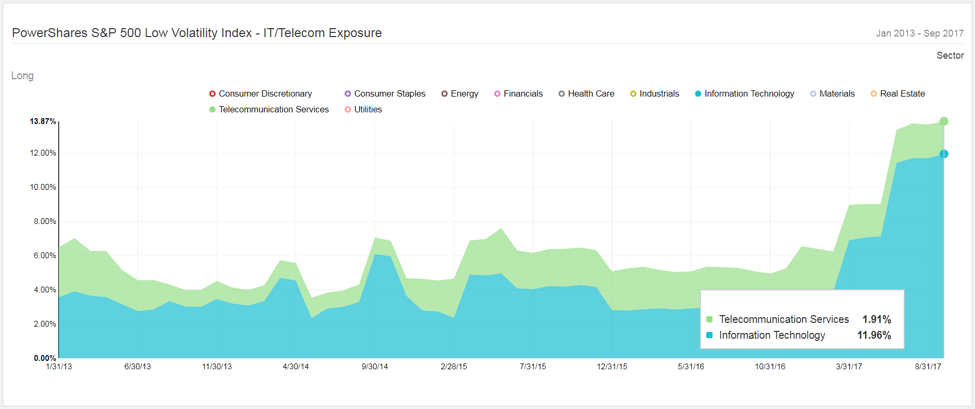Click the 5/31/16 axis date
975x409 pixels.
tap(691, 367)
